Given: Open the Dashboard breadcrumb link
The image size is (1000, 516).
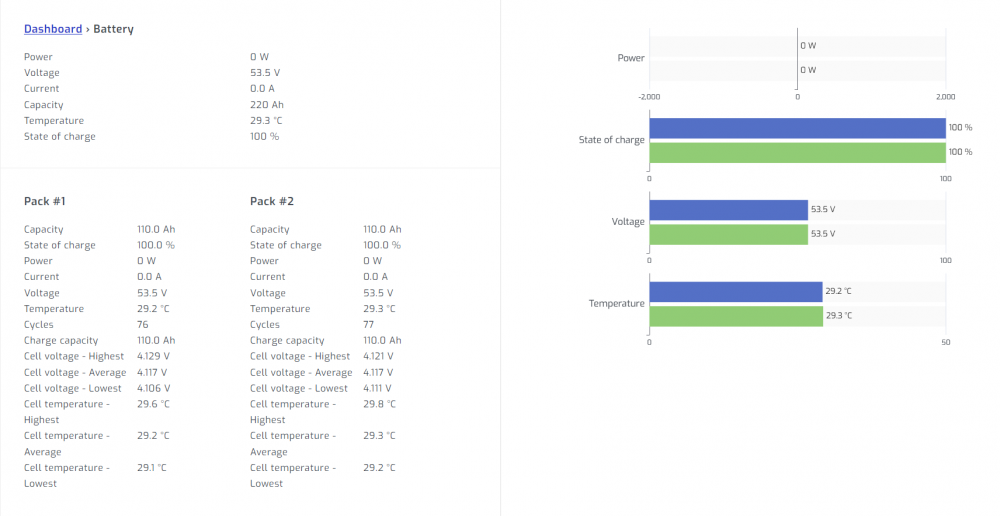Looking at the screenshot, I should pos(53,29).
